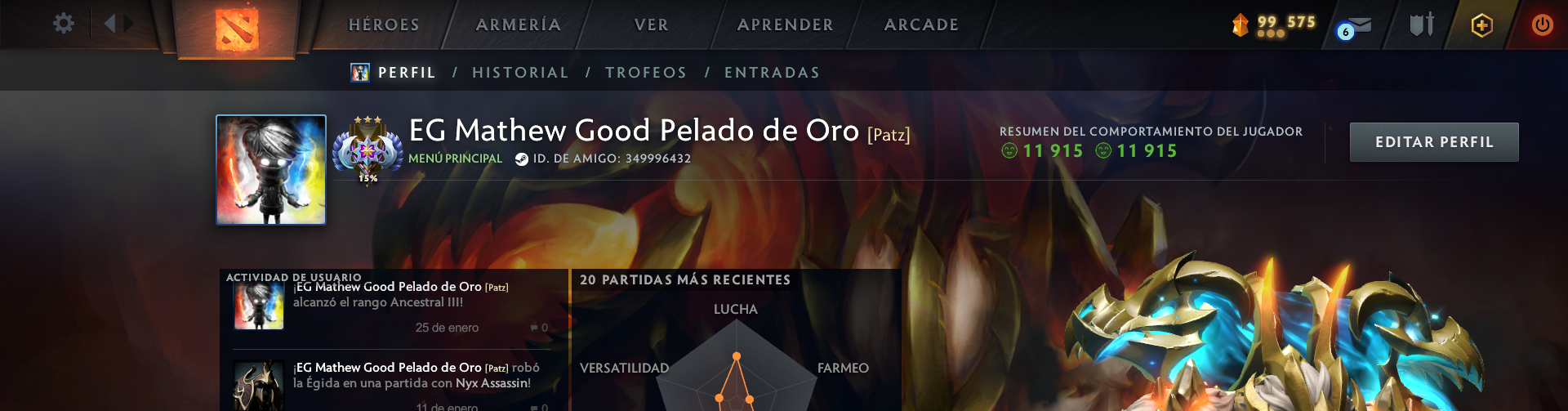This screenshot has width=1568, height=411.
Task: Click the large profile avatar picture
Action: [x=271, y=170]
